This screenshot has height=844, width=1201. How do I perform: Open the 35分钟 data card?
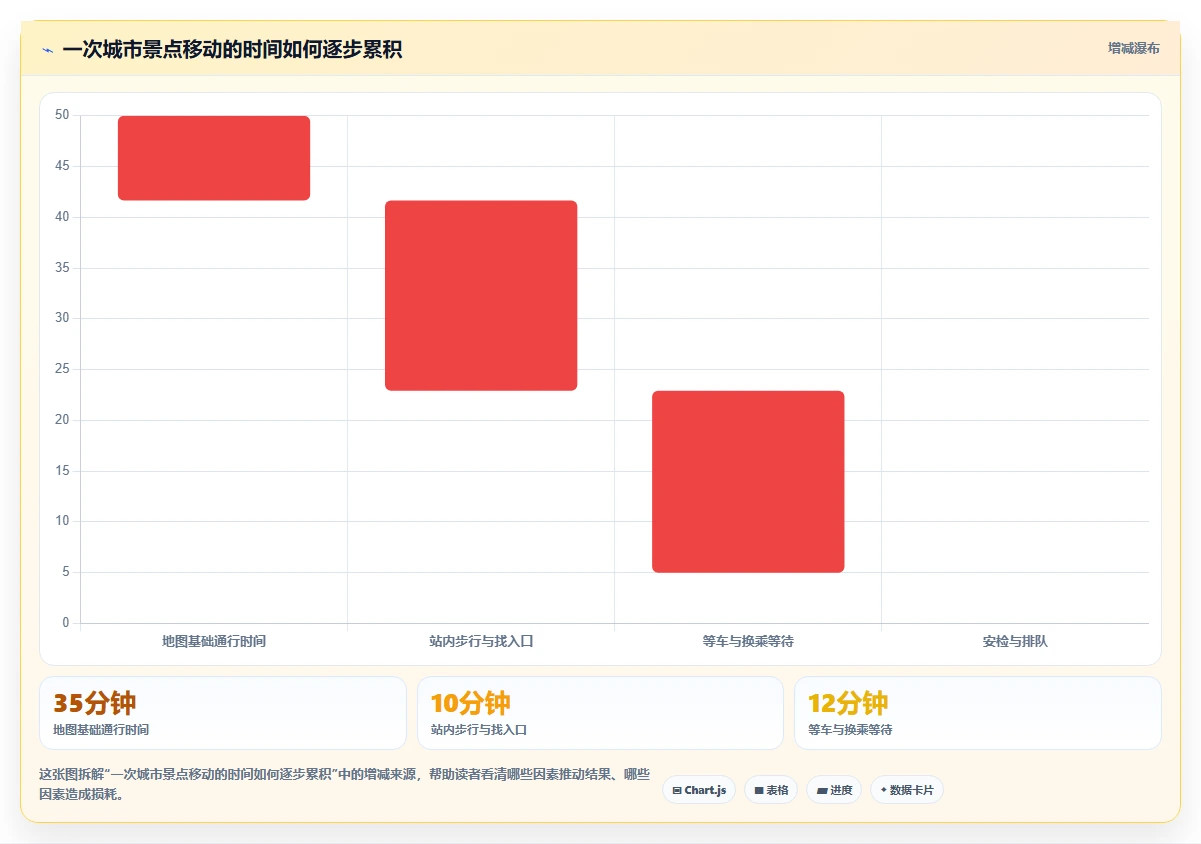(223, 713)
